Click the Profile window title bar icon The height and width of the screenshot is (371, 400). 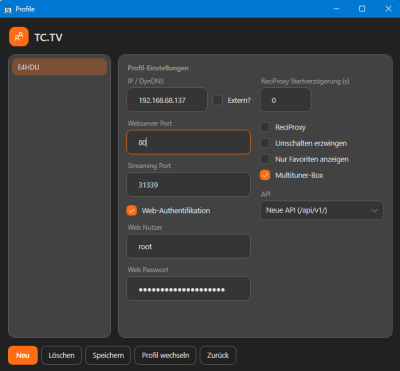pos(8,9)
